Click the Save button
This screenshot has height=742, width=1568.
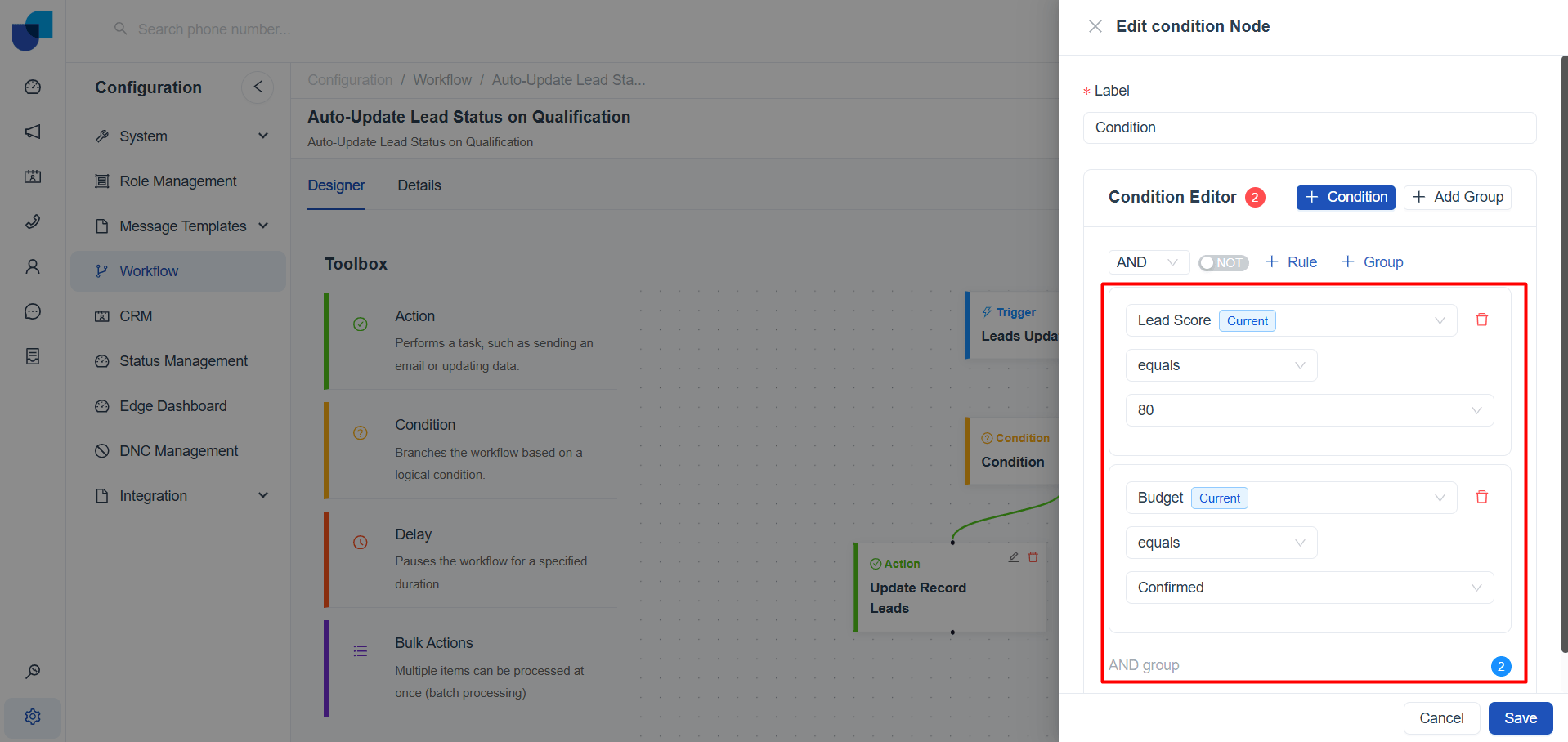[x=1520, y=718]
